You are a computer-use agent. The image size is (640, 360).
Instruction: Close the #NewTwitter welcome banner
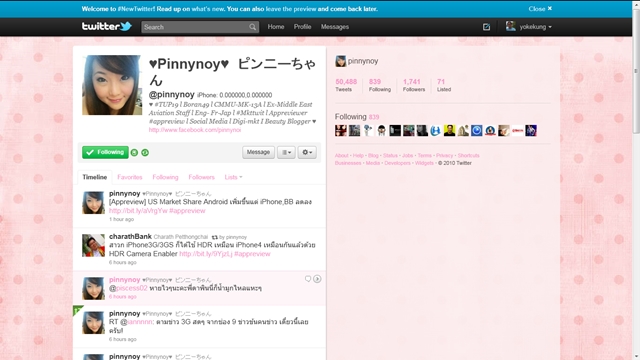540,9
